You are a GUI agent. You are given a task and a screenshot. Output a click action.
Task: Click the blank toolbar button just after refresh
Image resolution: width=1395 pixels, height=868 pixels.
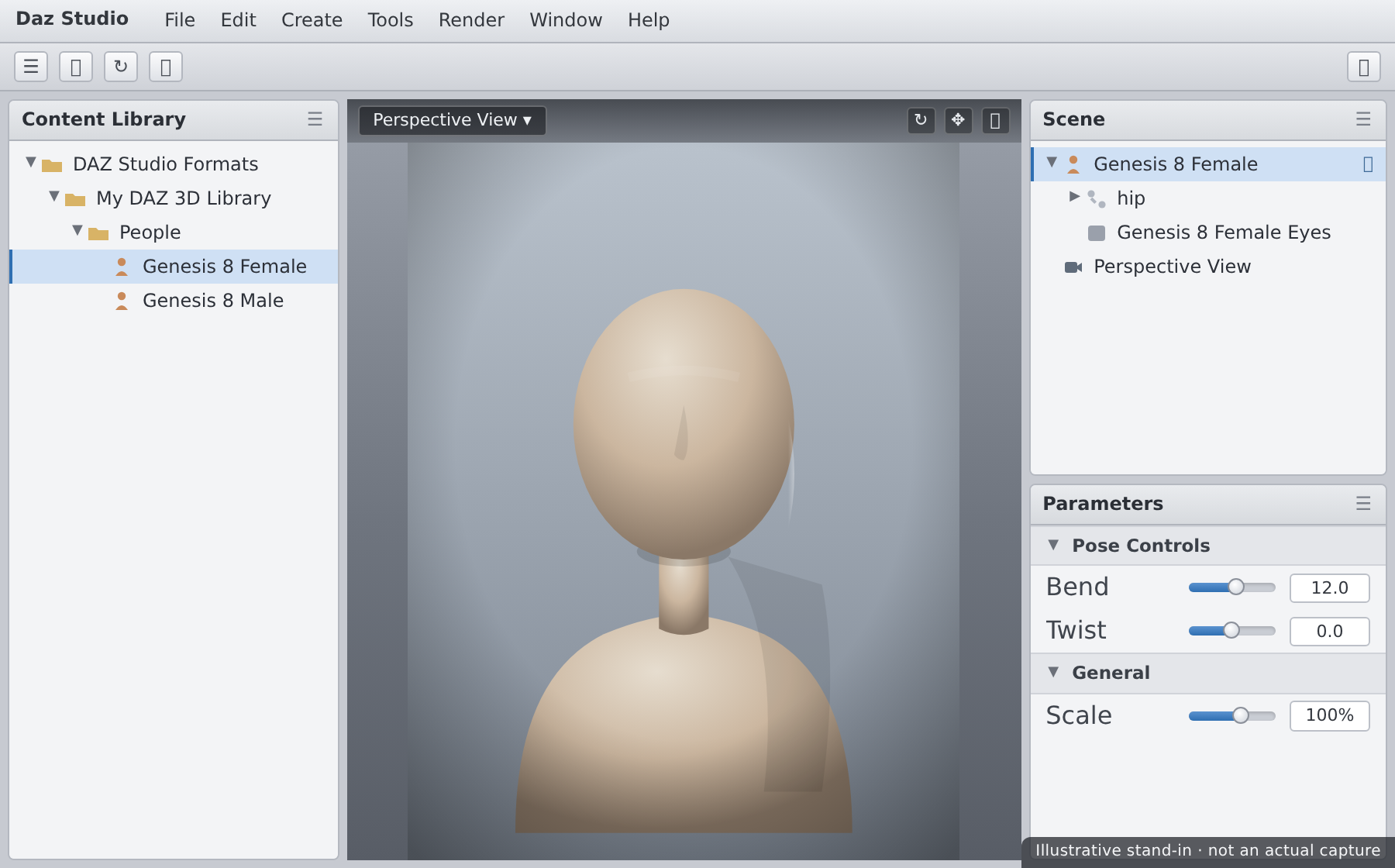click(x=166, y=67)
